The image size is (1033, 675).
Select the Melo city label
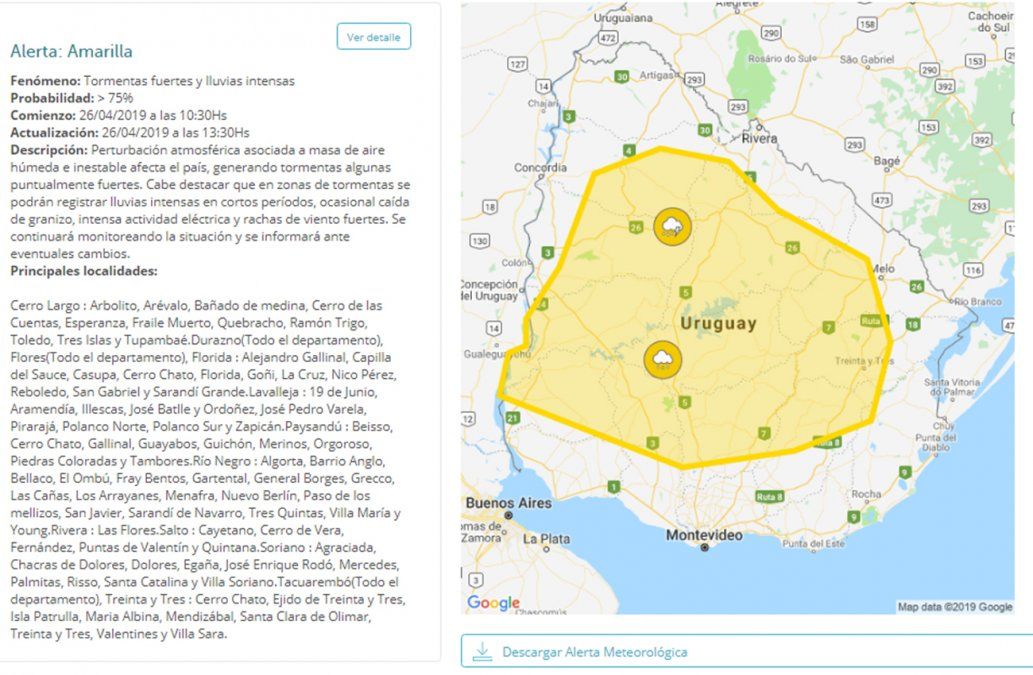tap(882, 269)
